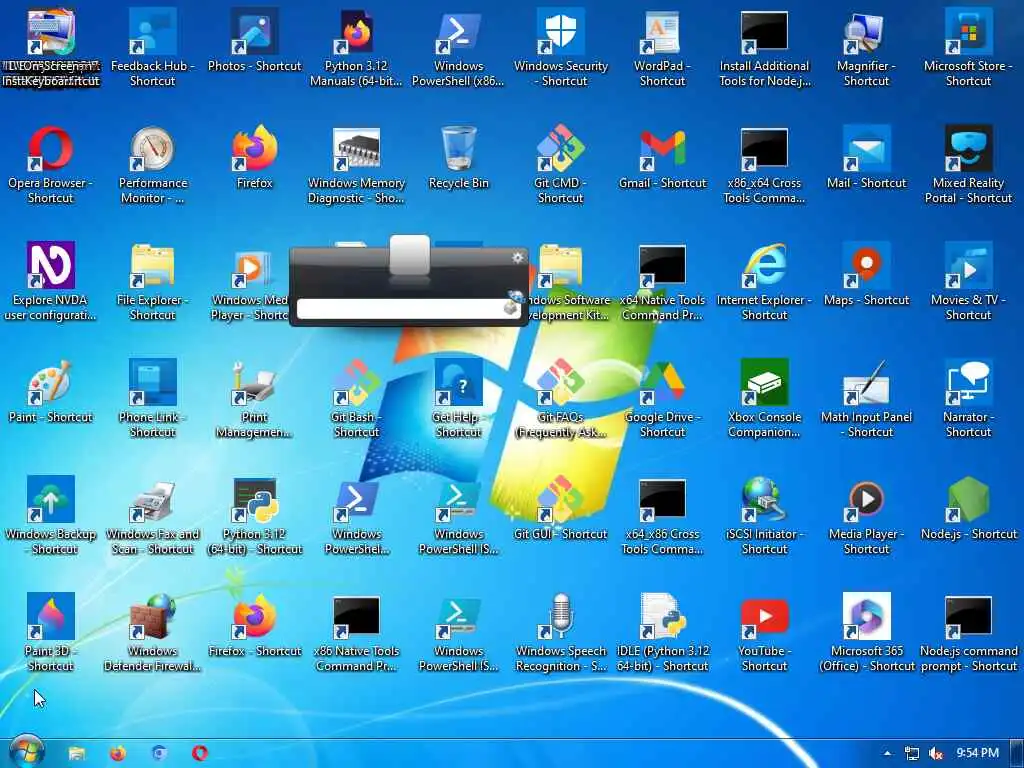Select the Microsoft 365 (Office) shortcut icon
The image size is (1024, 768).
(x=866, y=632)
